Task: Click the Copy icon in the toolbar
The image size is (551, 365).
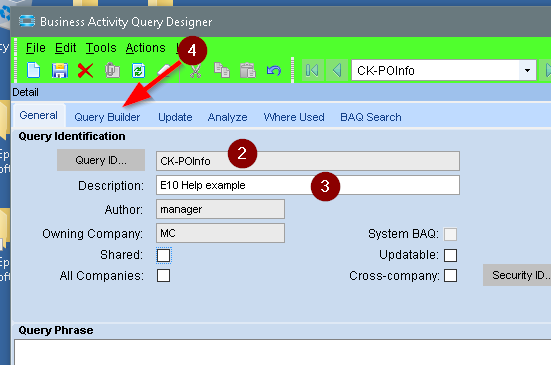Action: [x=222, y=70]
